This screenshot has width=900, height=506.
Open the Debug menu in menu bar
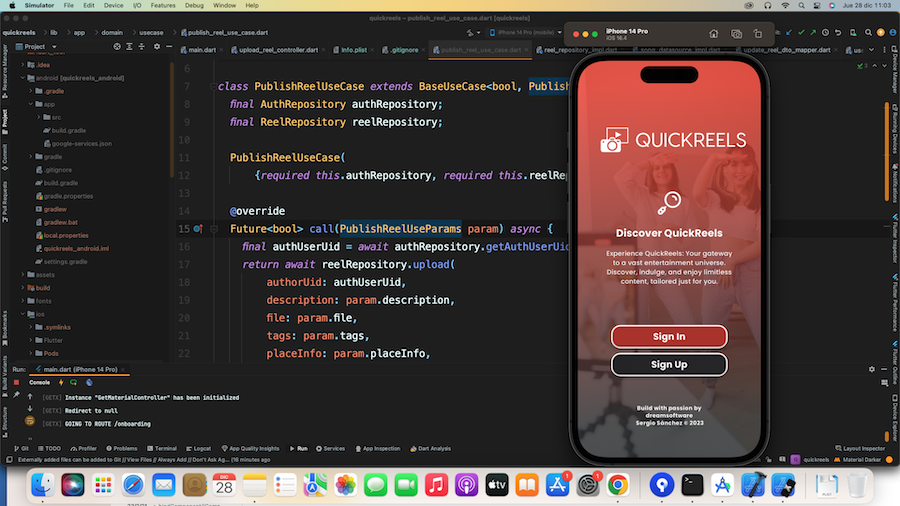click(194, 5)
